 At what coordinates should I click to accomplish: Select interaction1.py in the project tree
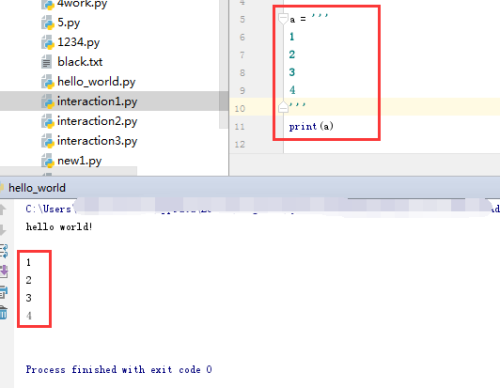point(97,101)
